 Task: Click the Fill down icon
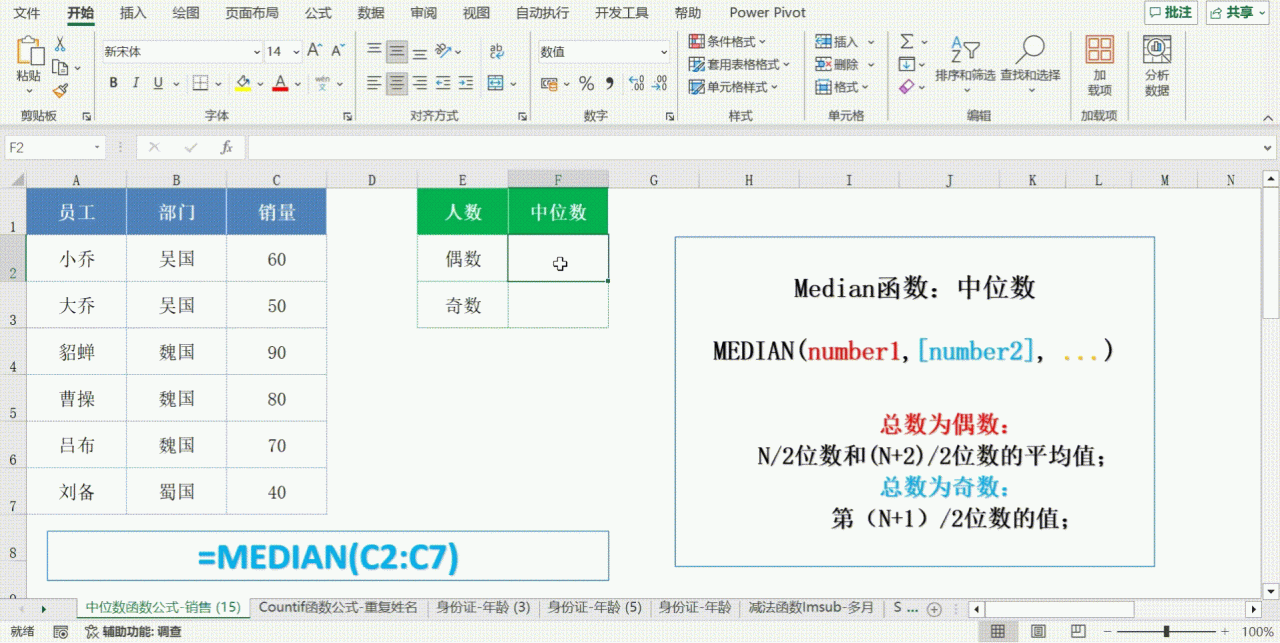907,64
